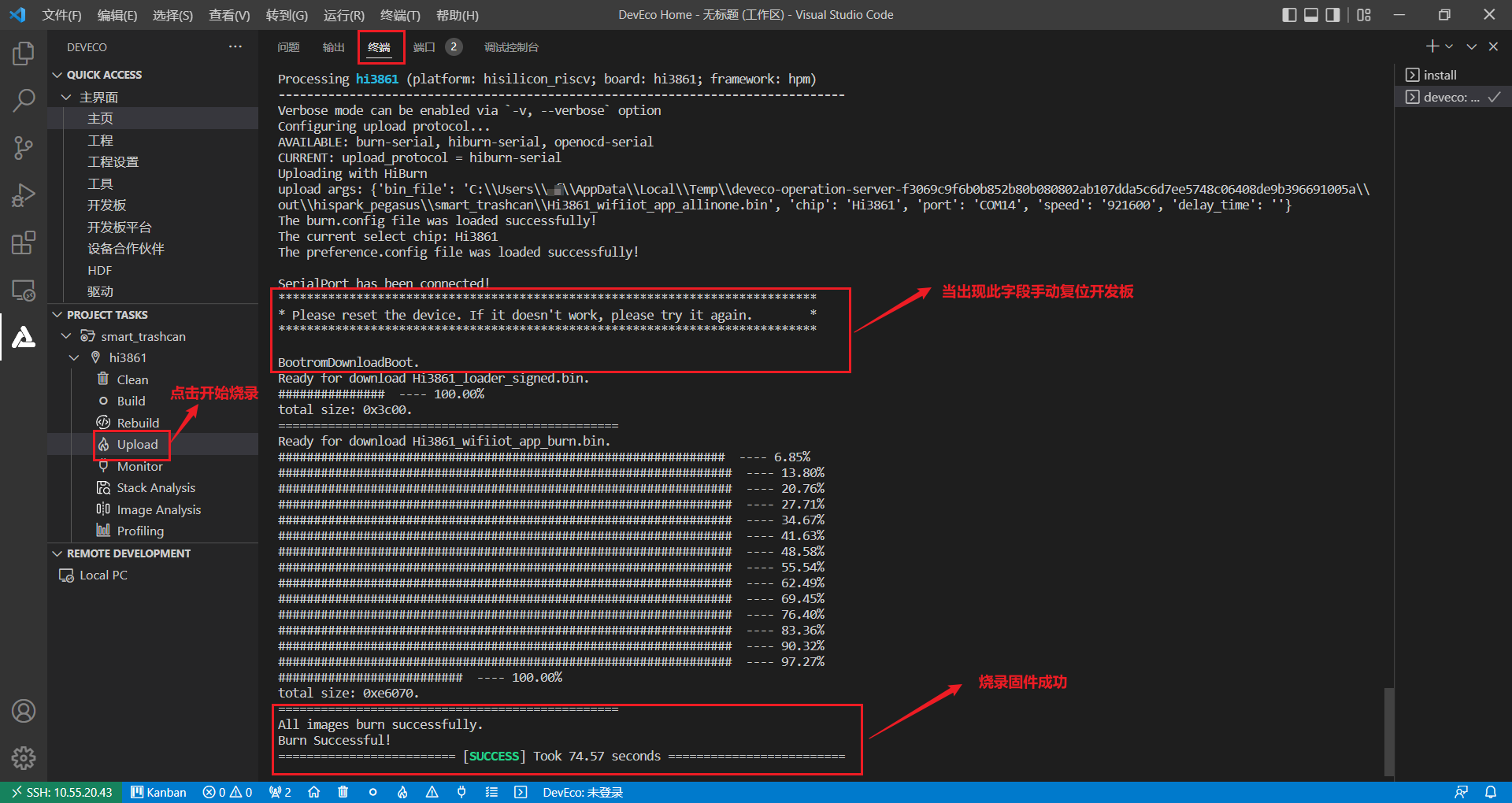Open the new terminal dropdown arrow
The image size is (1512, 803).
[1449, 46]
